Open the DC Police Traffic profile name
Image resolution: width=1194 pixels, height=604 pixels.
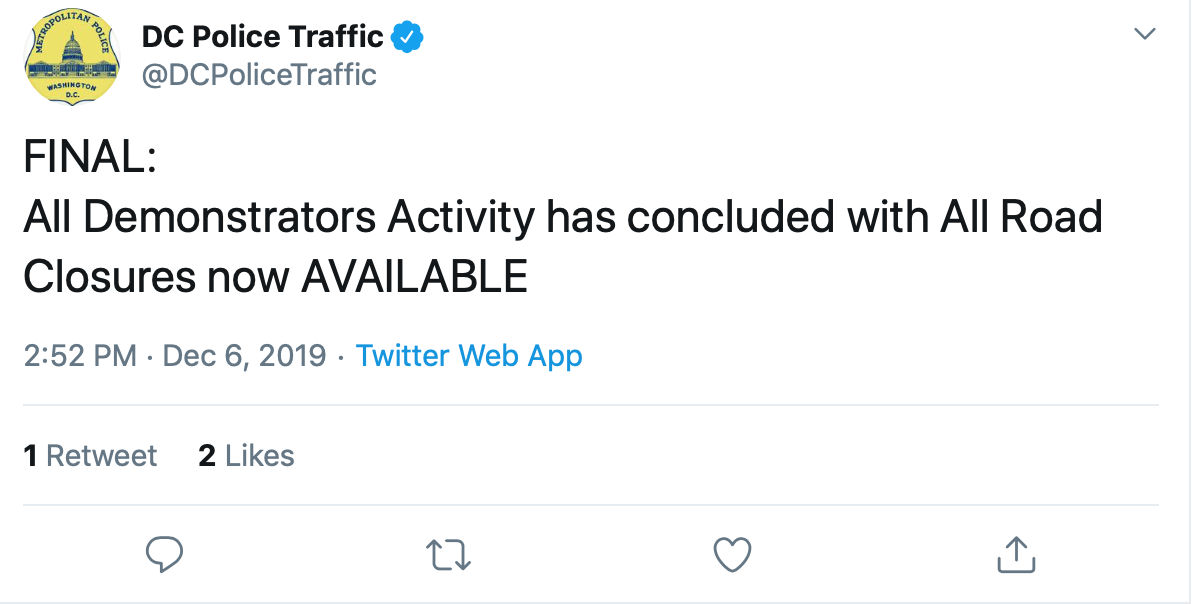click(x=263, y=37)
